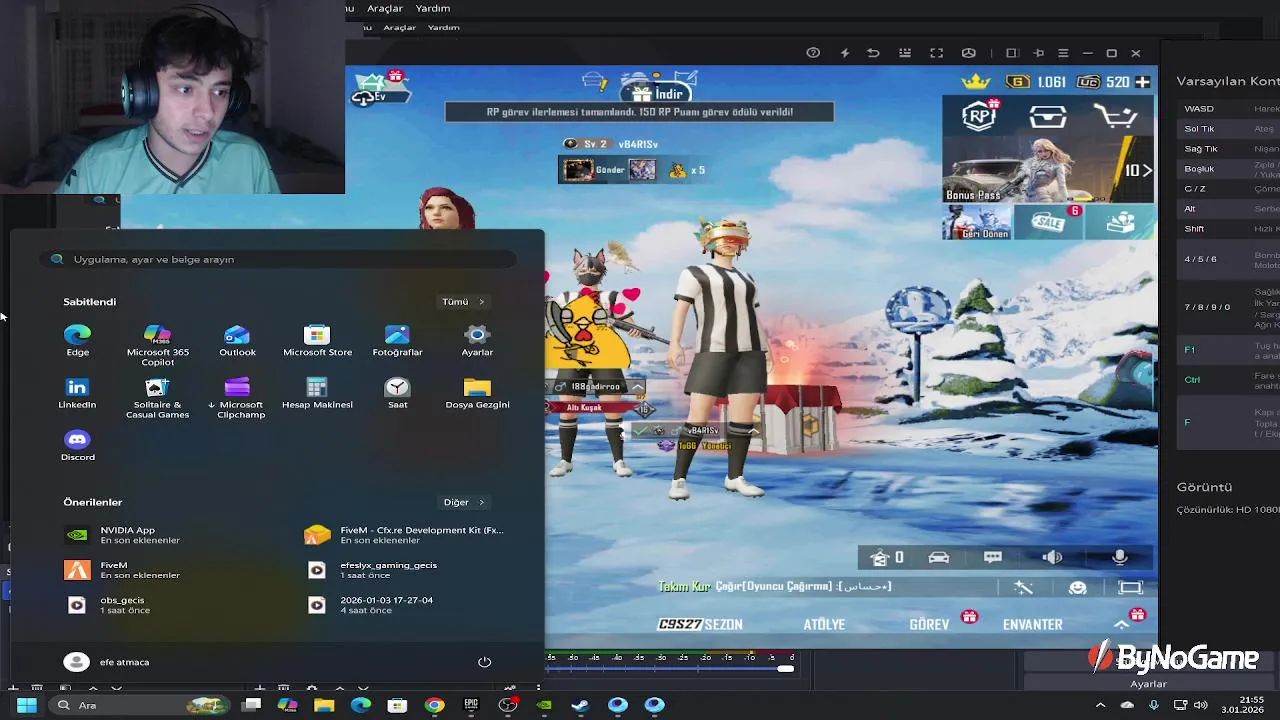Click the emulator back arrow icon

point(873,53)
